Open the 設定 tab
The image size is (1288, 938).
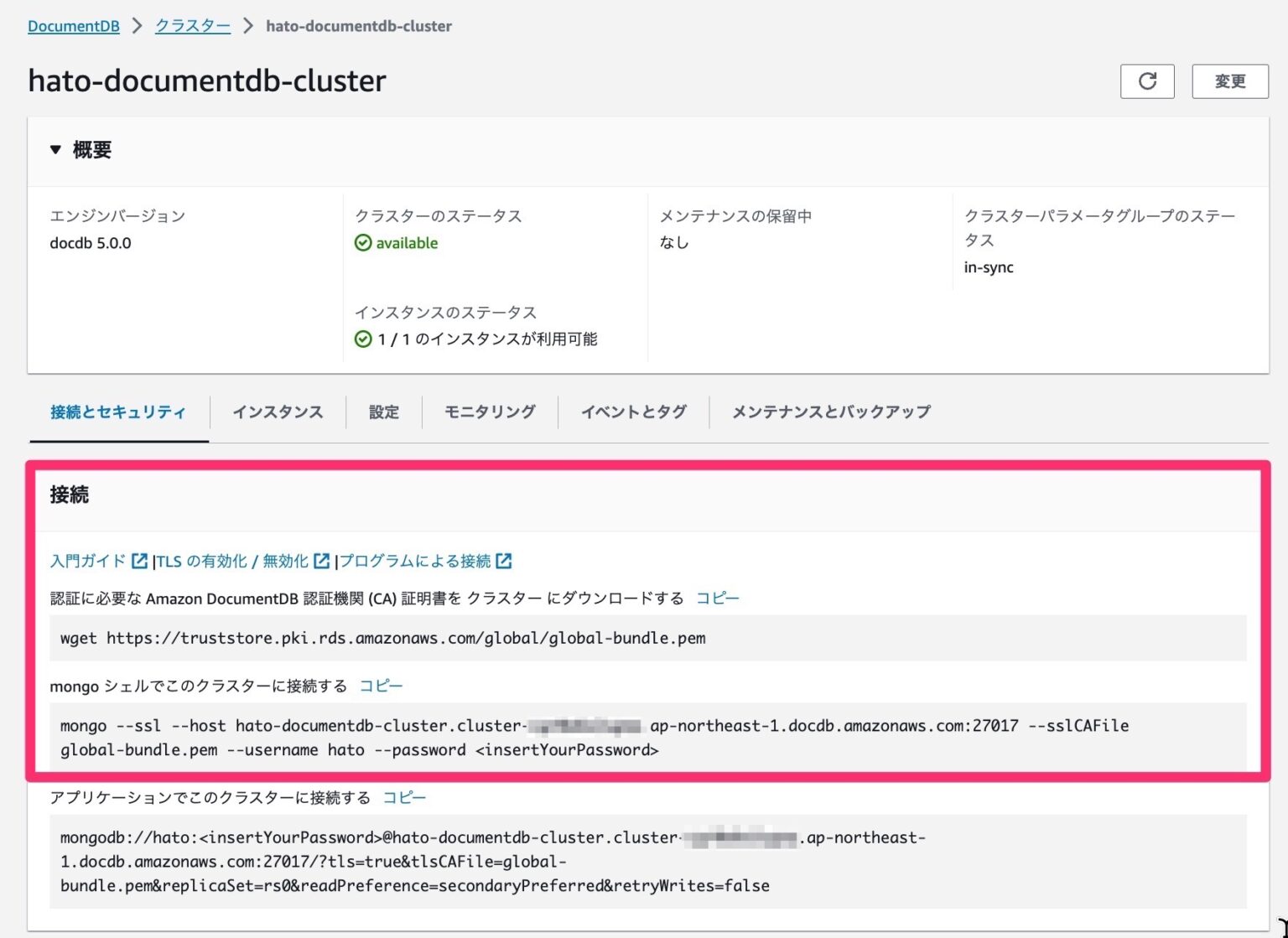pyautogui.click(x=384, y=412)
